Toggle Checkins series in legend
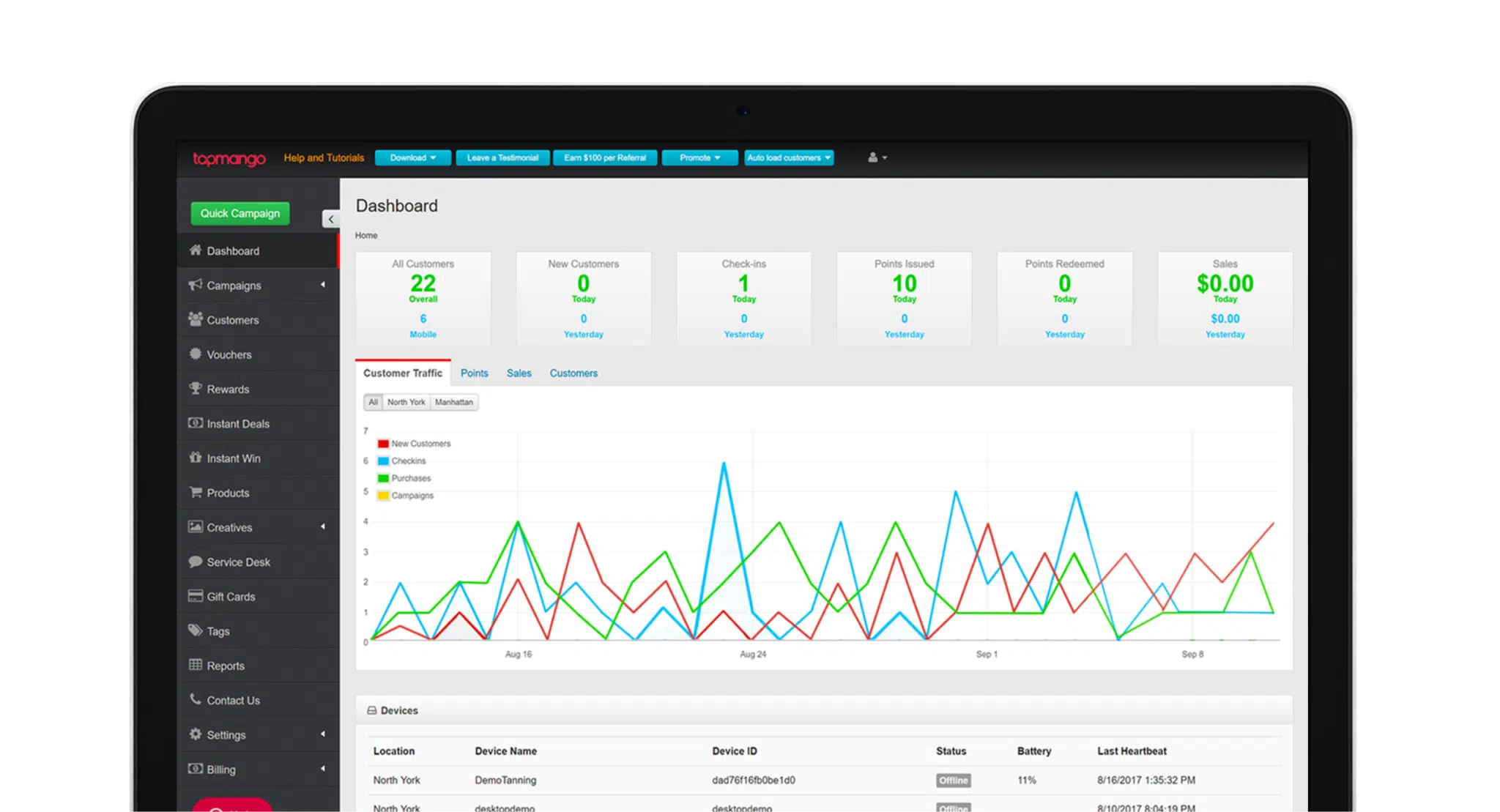 (x=401, y=461)
